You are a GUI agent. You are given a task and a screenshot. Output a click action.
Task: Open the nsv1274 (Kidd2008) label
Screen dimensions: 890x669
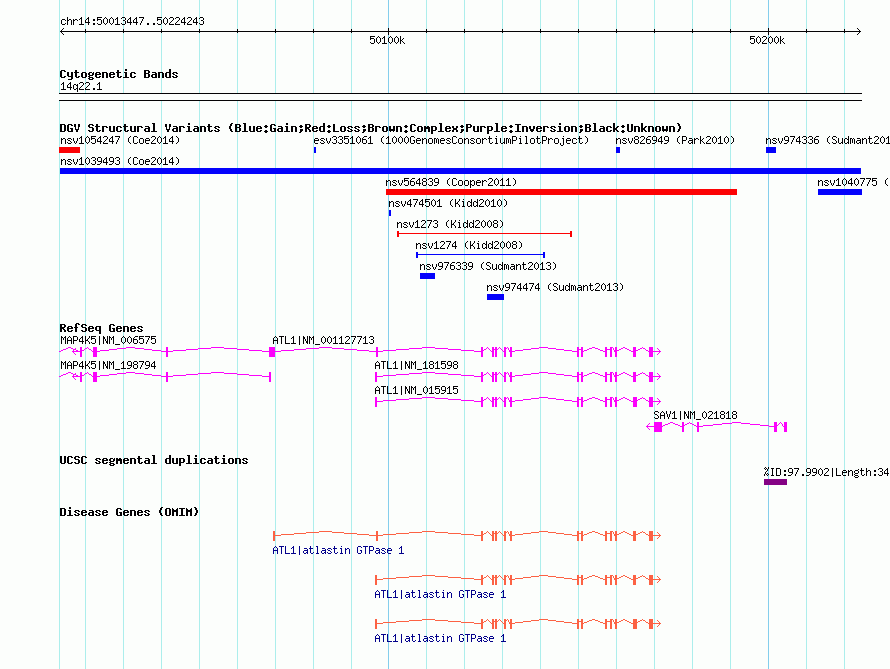coord(469,245)
